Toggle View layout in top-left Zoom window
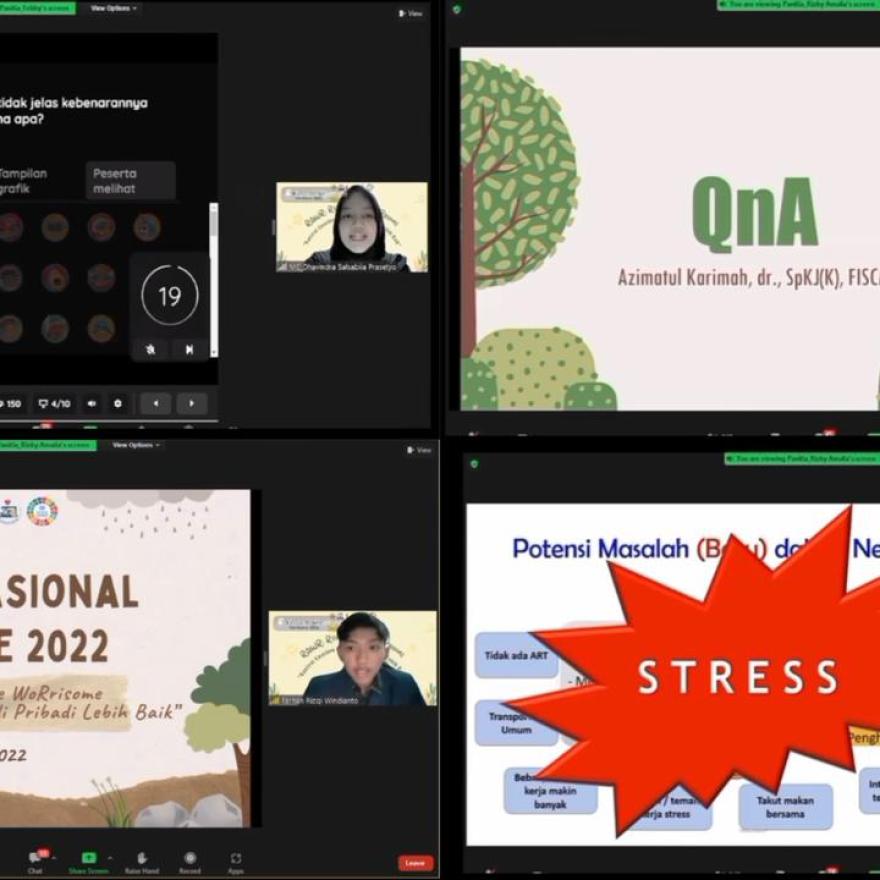This screenshot has width=880, height=880. [x=411, y=13]
